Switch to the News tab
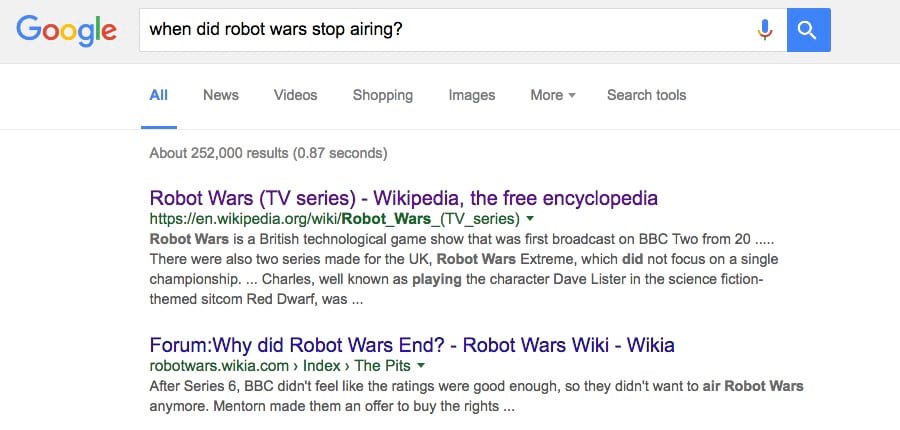900x430 pixels. [220, 95]
